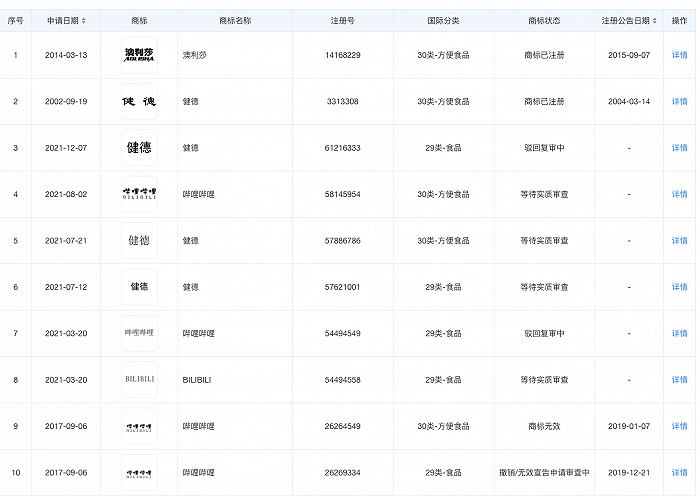
Task: Open 详情 link for registration 26264549
Action: point(679,426)
